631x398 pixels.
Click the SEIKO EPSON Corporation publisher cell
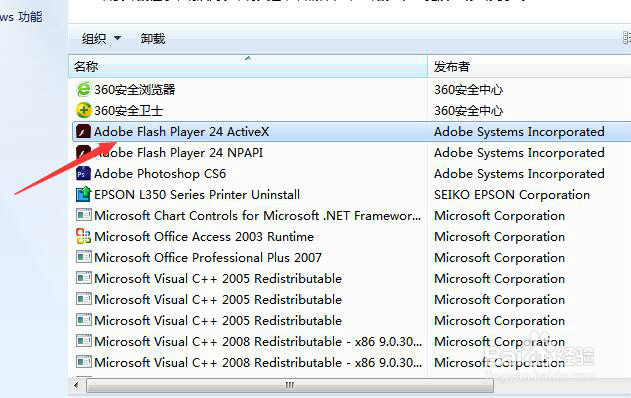pyautogui.click(x=512, y=195)
